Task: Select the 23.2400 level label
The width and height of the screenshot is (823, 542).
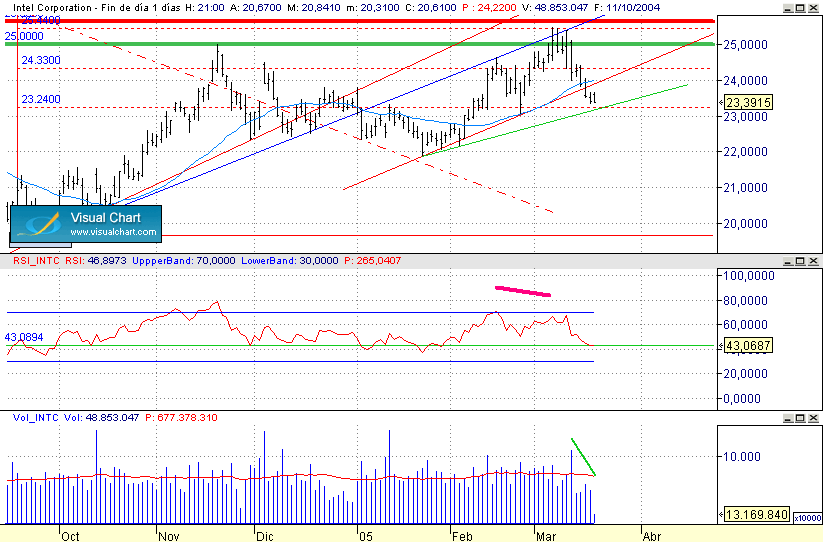Action: [41, 99]
